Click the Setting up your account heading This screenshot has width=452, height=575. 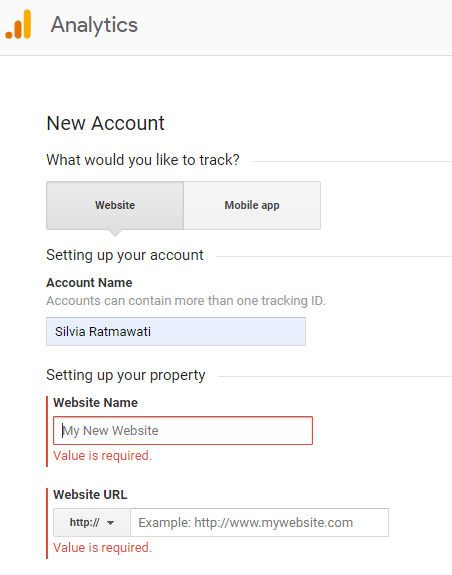tap(125, 255)
